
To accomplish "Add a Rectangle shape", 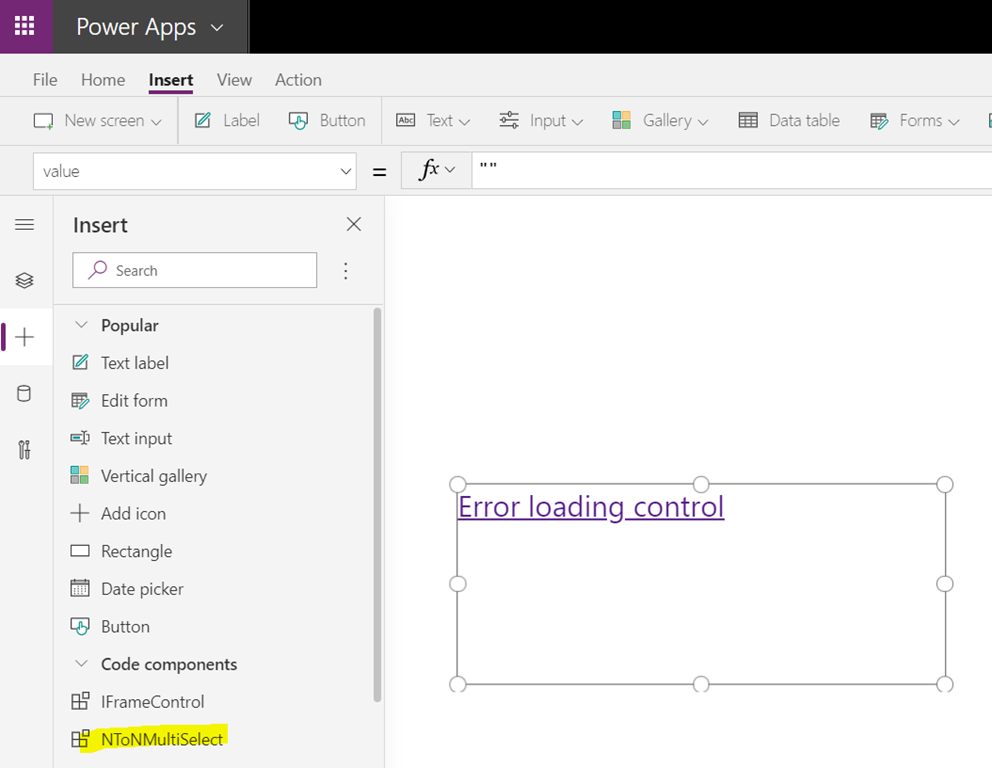I will coord(137,552).
